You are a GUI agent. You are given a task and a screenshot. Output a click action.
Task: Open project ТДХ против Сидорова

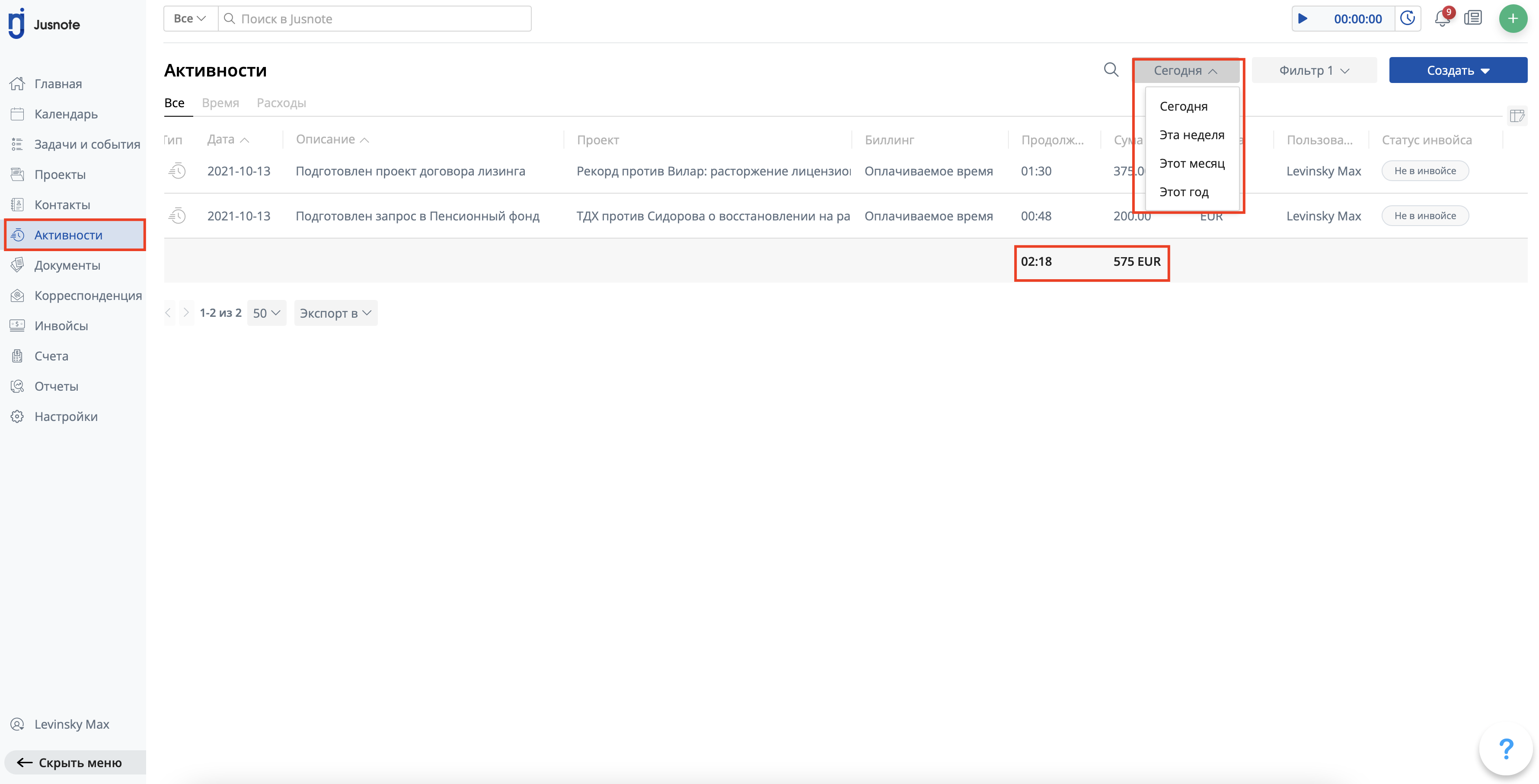(713, 216)
